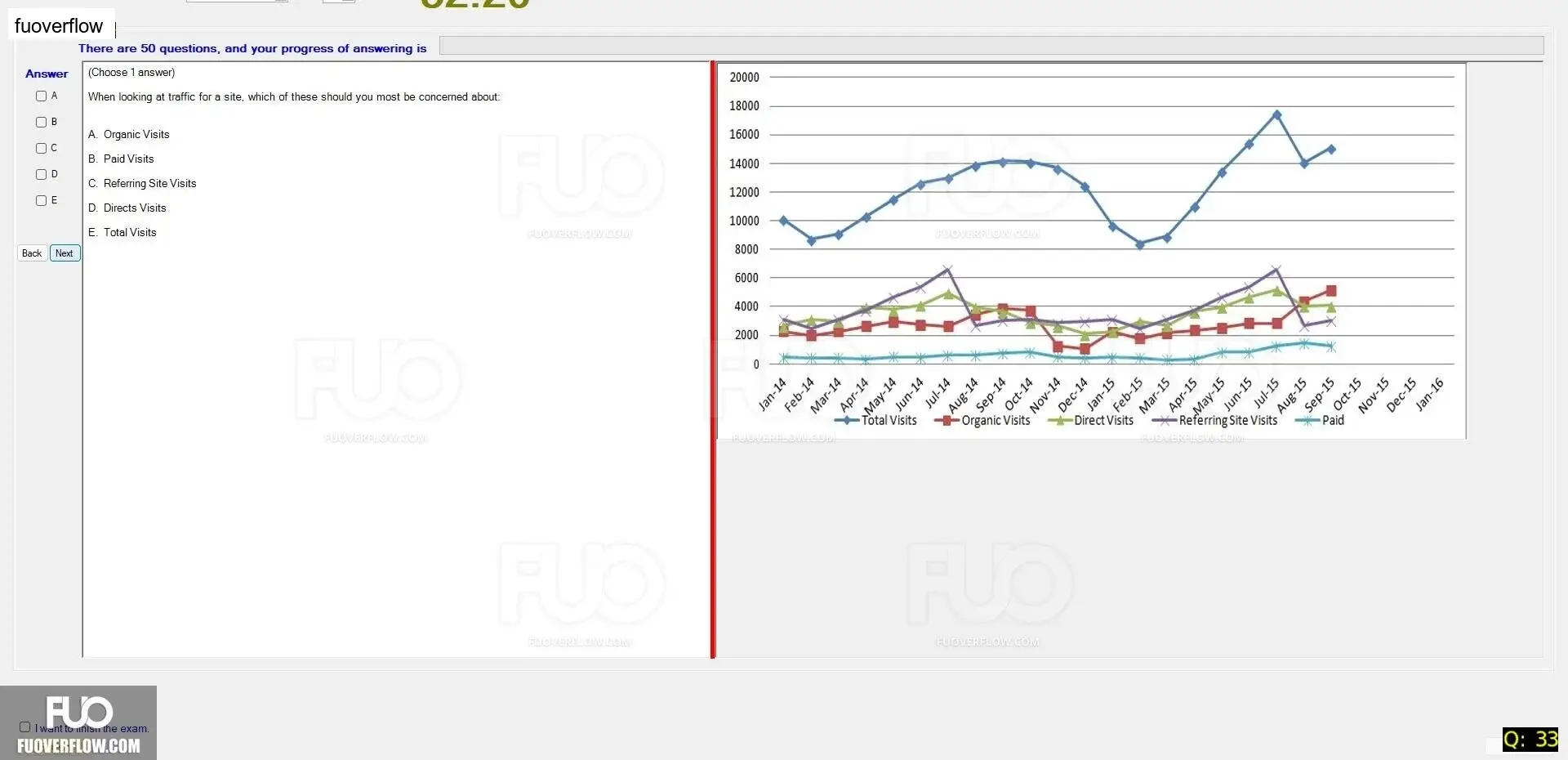Click the Jan-16 x-axis label

click(x=1429, y=394)
